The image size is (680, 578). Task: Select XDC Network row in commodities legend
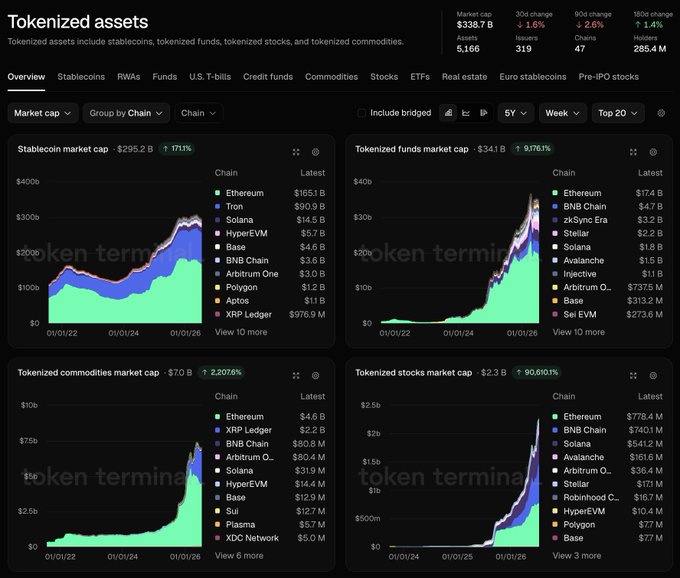pos(270,538)
